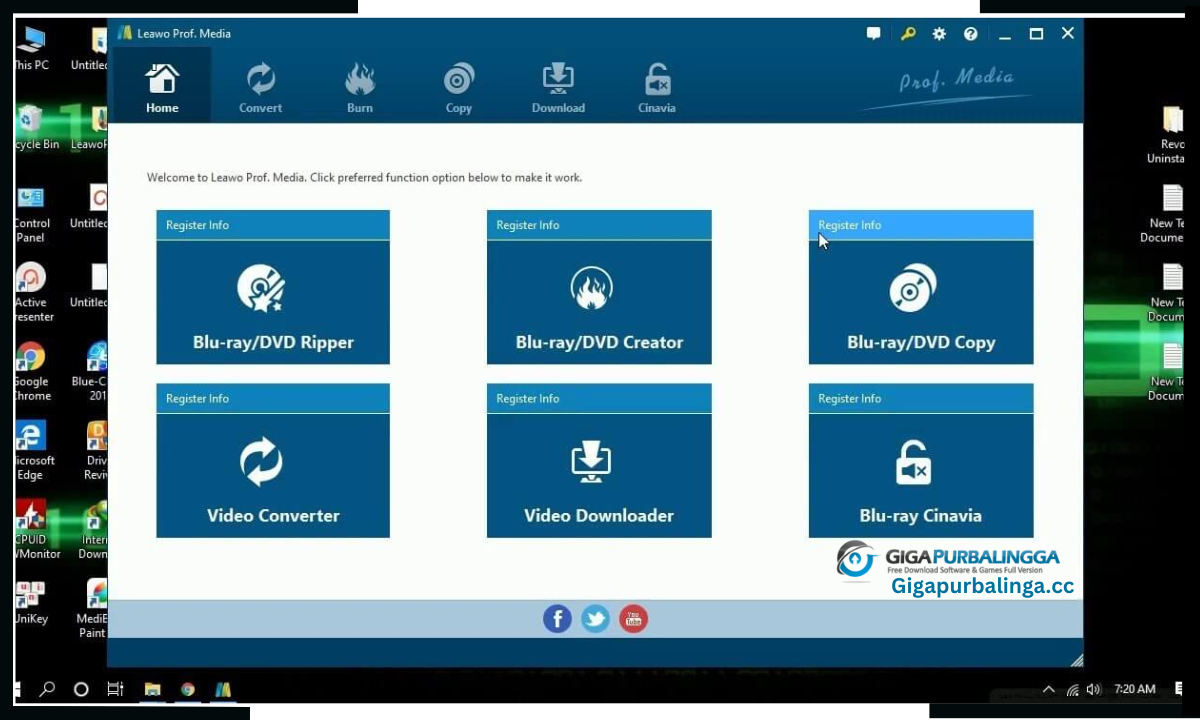
Task: Switch to the Convert tab
Action: pyautogui.click(x=261, y=86)
